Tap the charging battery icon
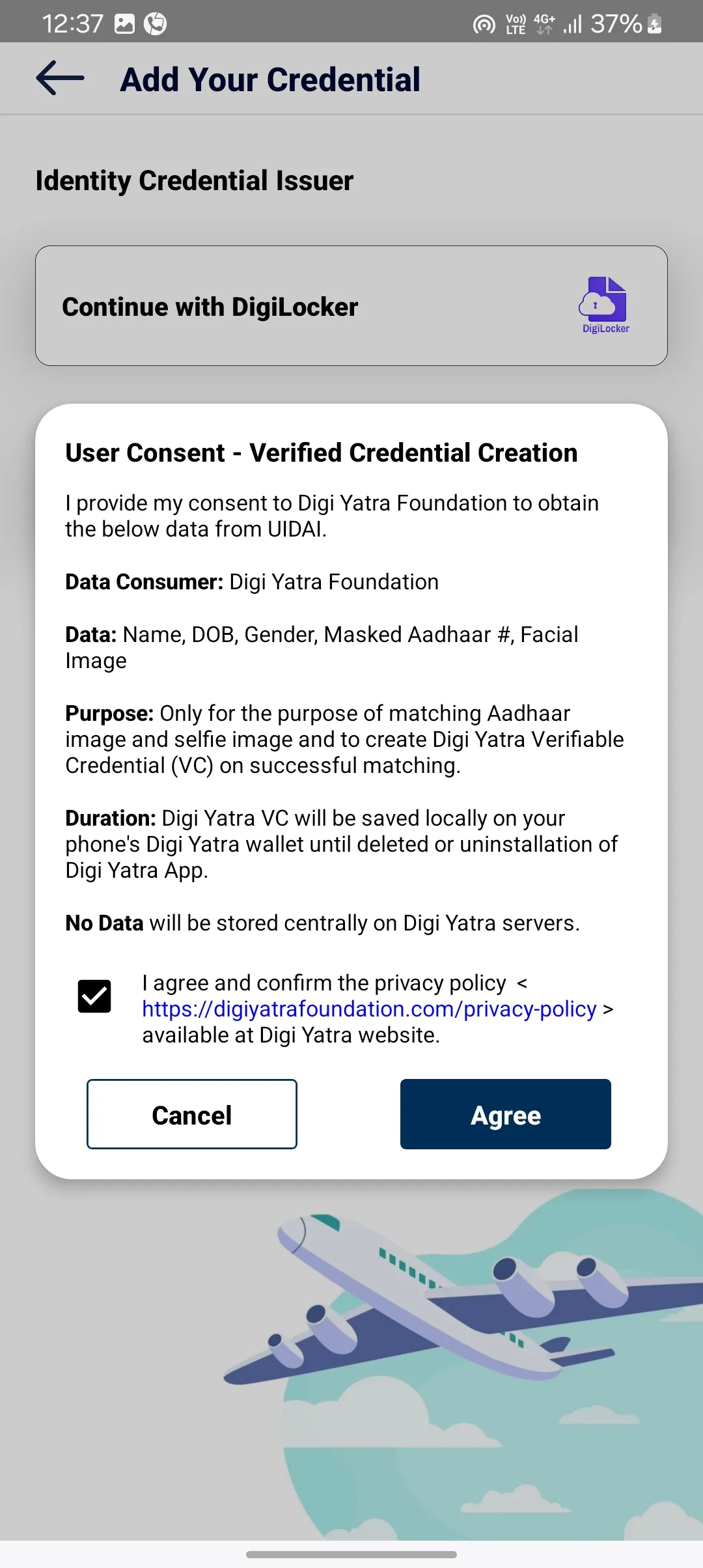The width and height of the screenshot is (703, 1568). [x=654, y=25]
